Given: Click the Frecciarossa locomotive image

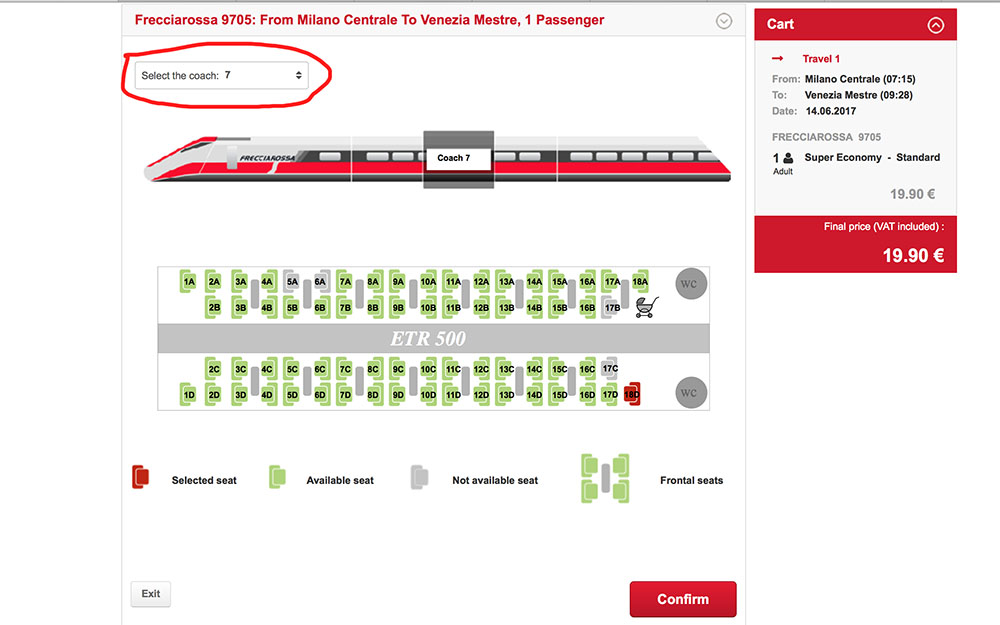Looking at the screenshot, I should 247,158.
